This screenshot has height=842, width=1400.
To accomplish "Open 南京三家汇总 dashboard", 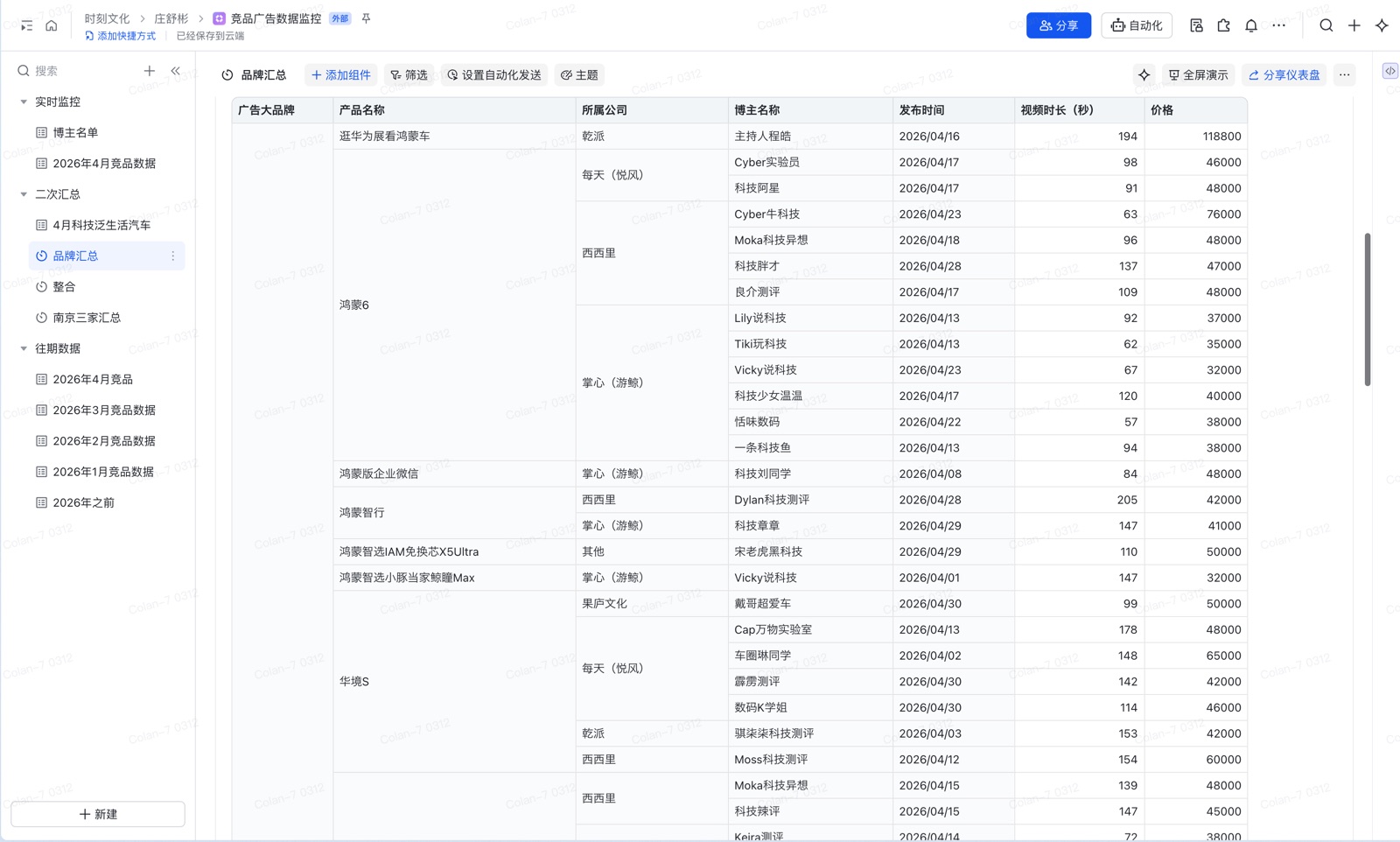I will click(x=107, y=318).
